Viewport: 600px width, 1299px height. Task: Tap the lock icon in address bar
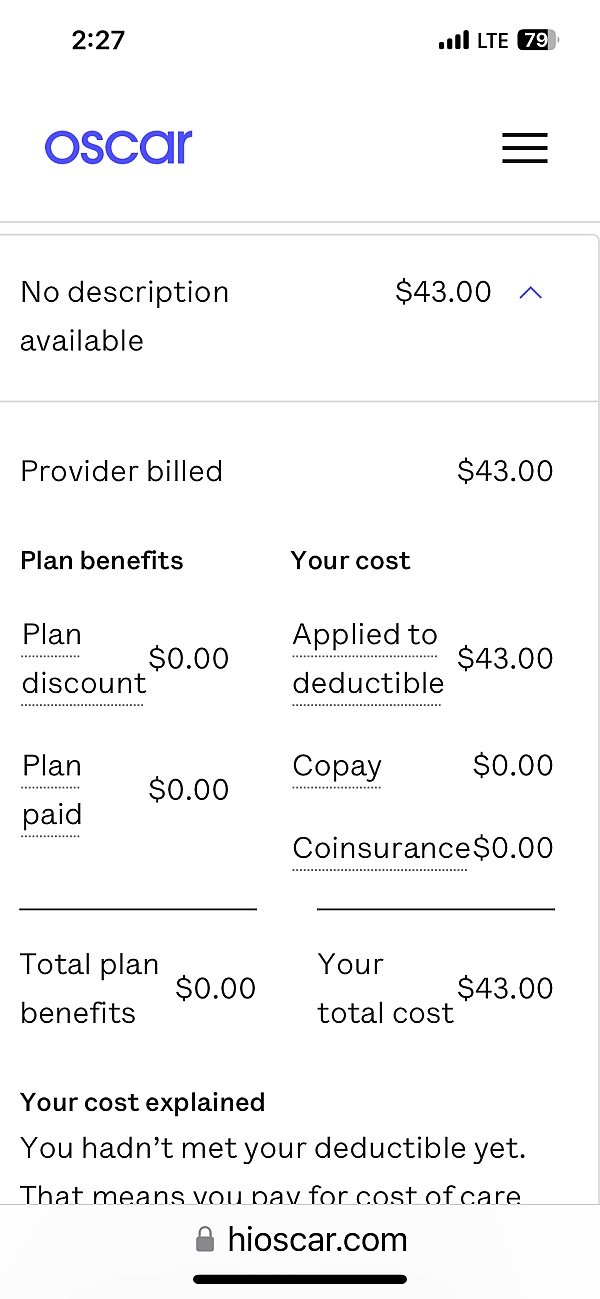205,1241
